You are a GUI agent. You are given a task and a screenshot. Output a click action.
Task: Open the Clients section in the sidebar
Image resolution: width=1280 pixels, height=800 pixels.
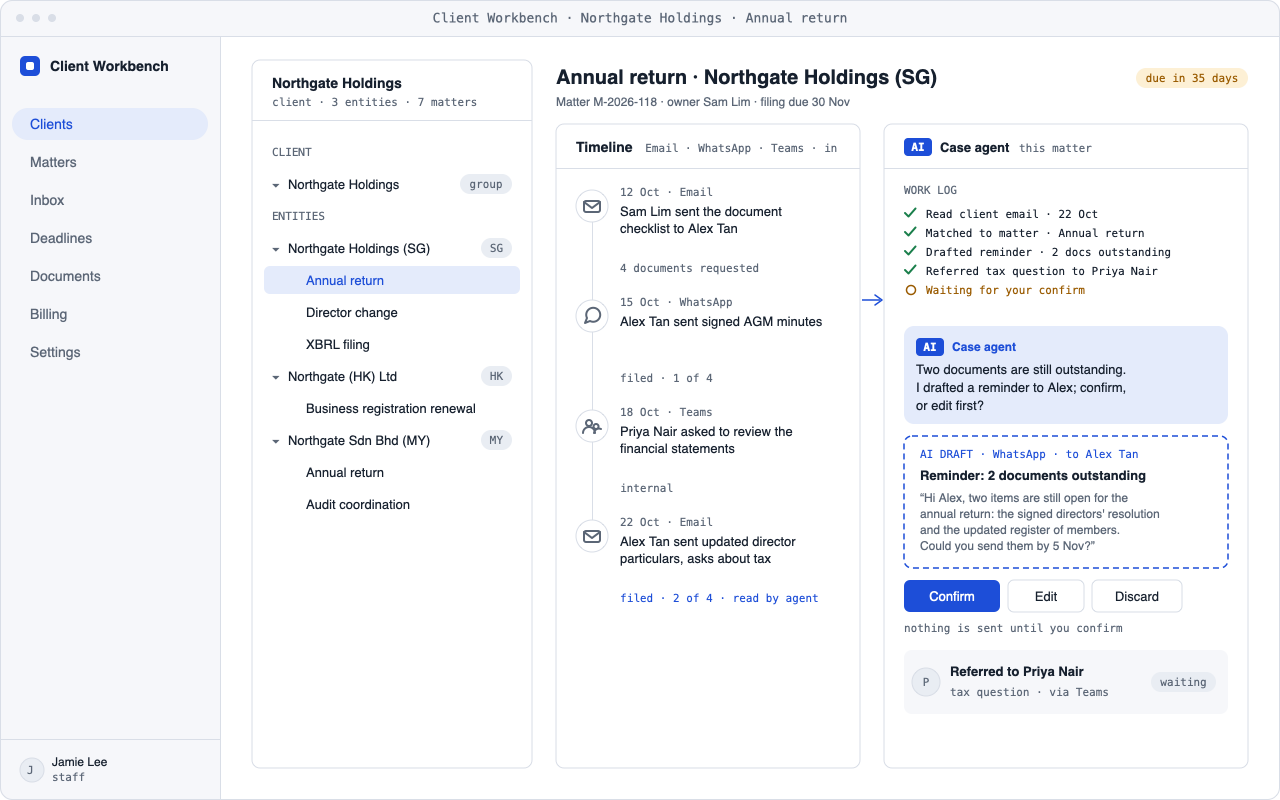pos(110,124)
